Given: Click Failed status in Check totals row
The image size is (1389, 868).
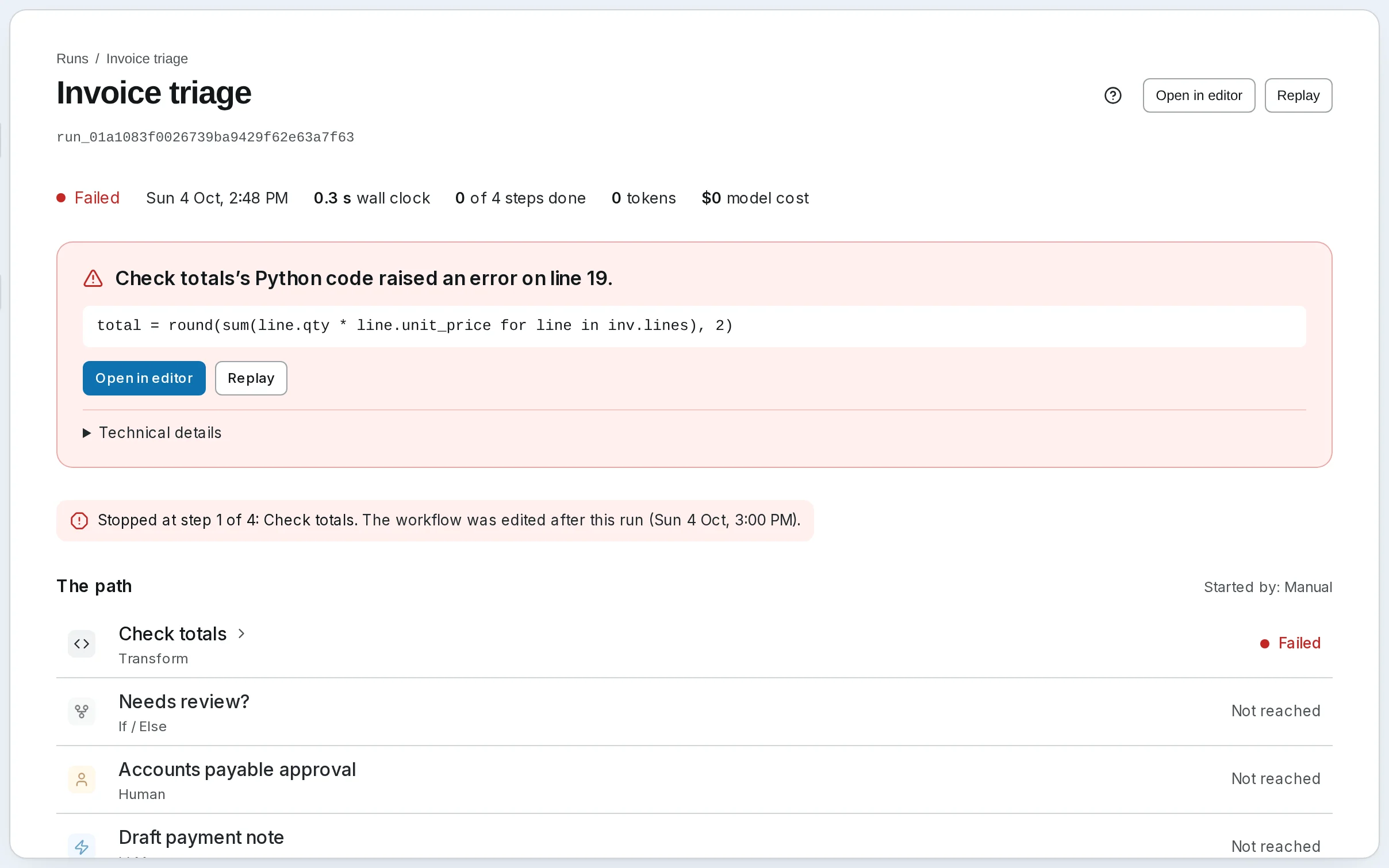Looking at the screenshot, I should 1290,643.
